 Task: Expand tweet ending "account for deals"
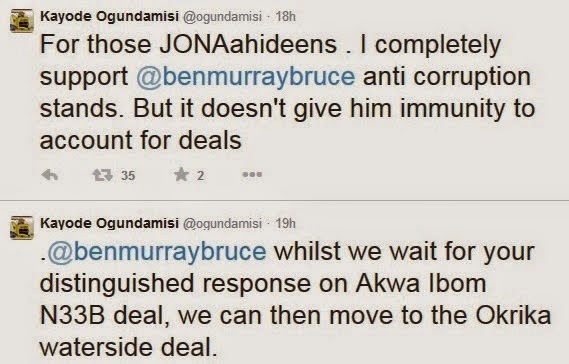point(287,93)
